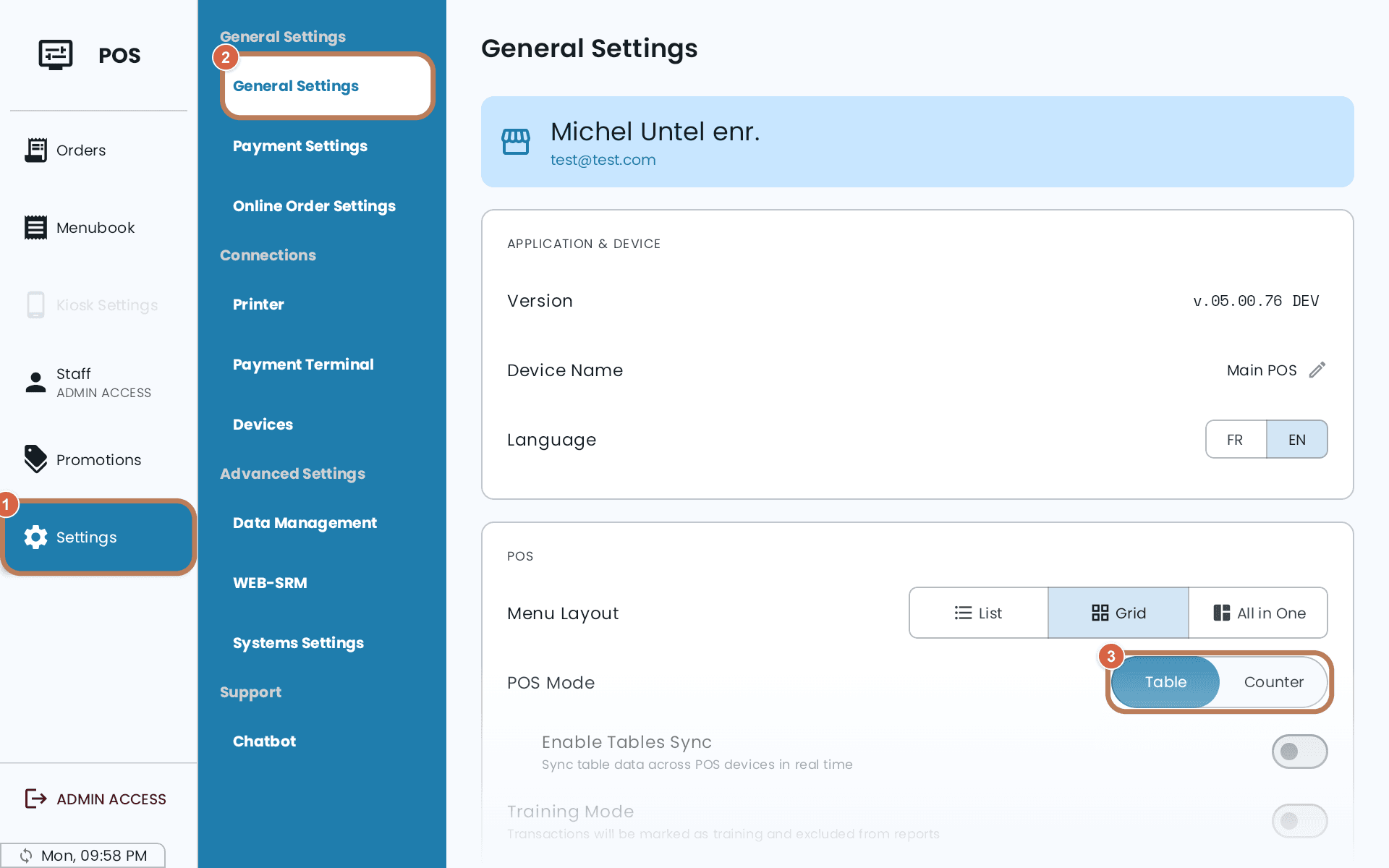Open Staff ADMIN ACCESS section
The image size is (1389, 868).
click(98, 382)
